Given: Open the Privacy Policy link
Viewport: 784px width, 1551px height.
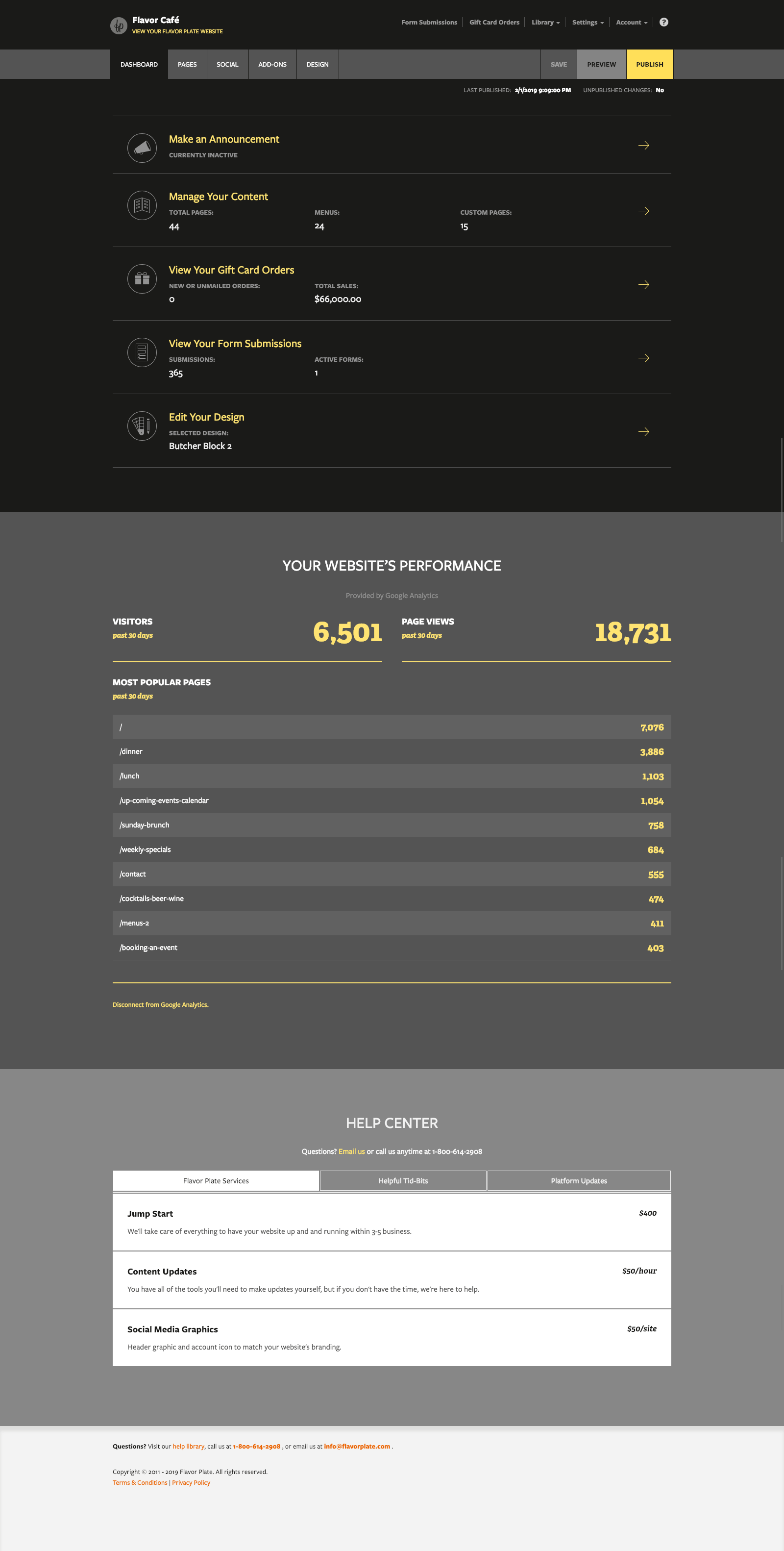Looking at the screenshot, I should (191, 1482).
